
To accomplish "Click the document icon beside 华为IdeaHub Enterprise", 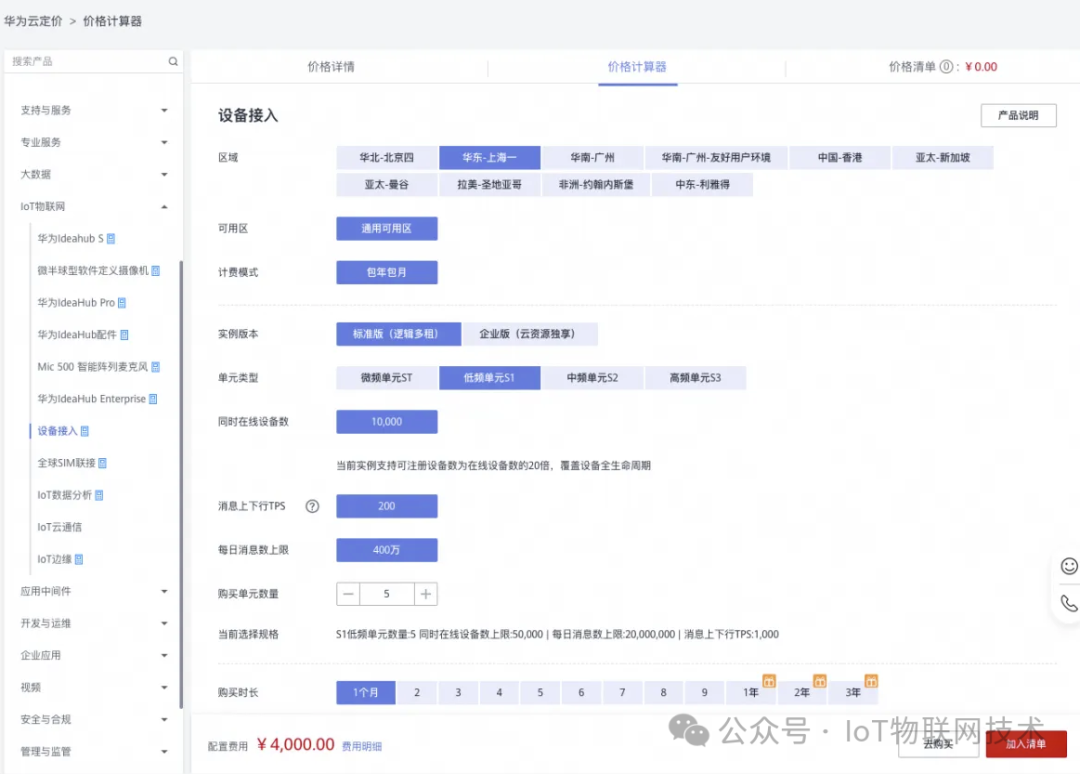I will pyautogui.click(x=153, y=399).
